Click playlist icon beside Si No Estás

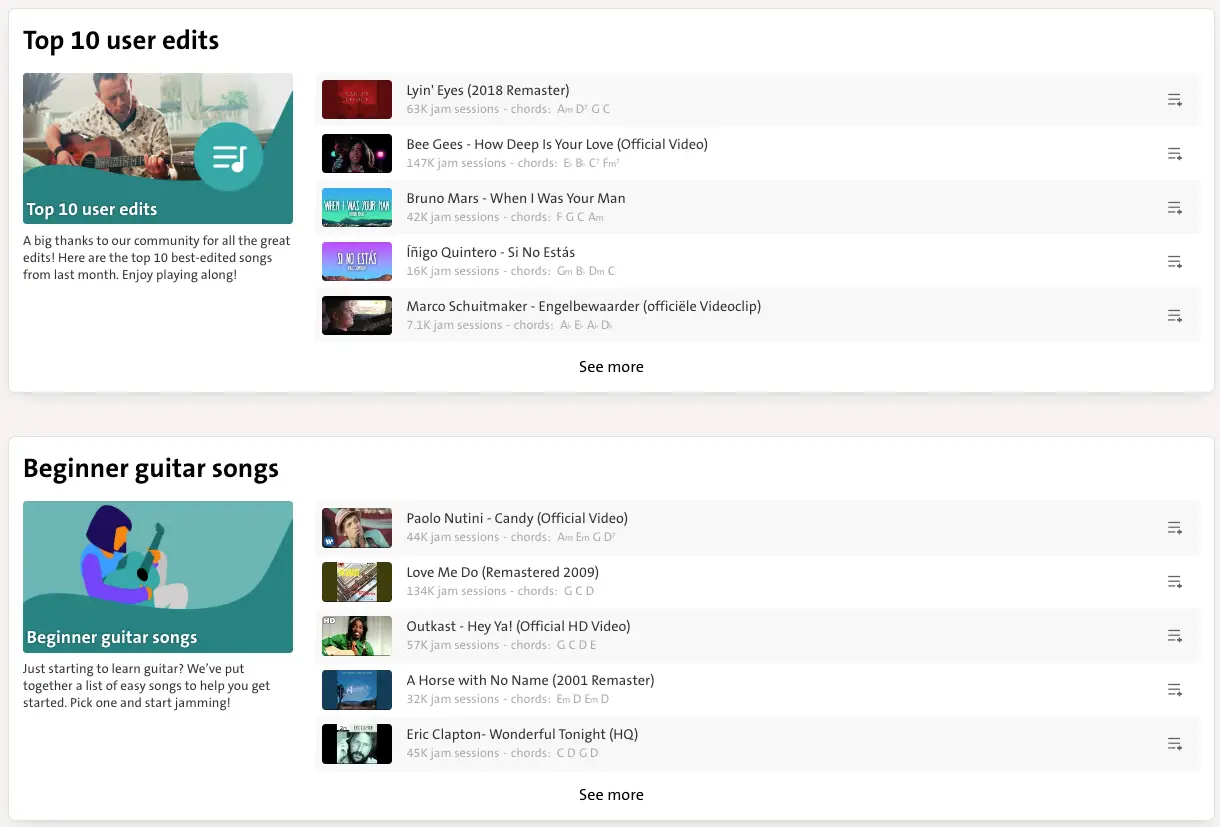point(1174,262)
